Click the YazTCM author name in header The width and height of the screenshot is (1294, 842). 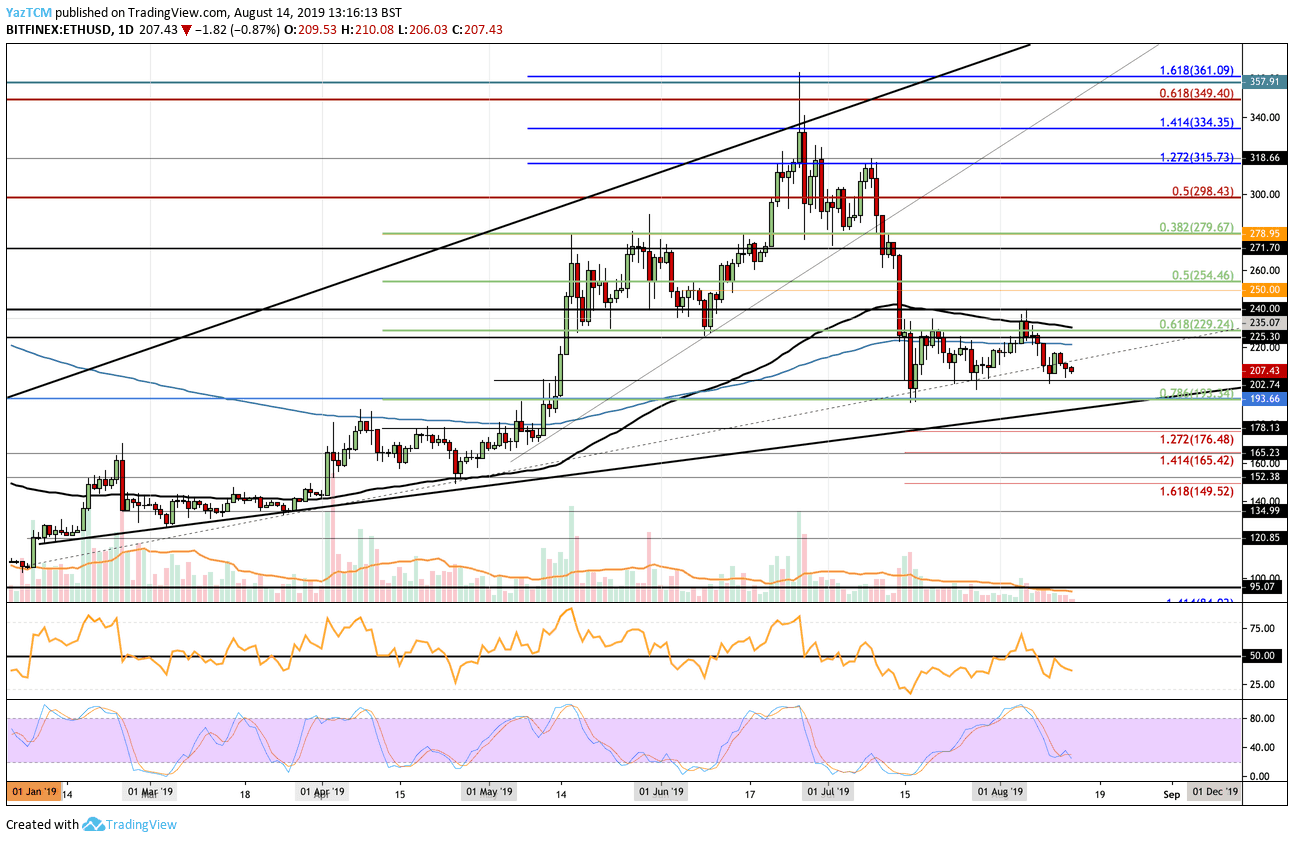click(x=30, y=11)
